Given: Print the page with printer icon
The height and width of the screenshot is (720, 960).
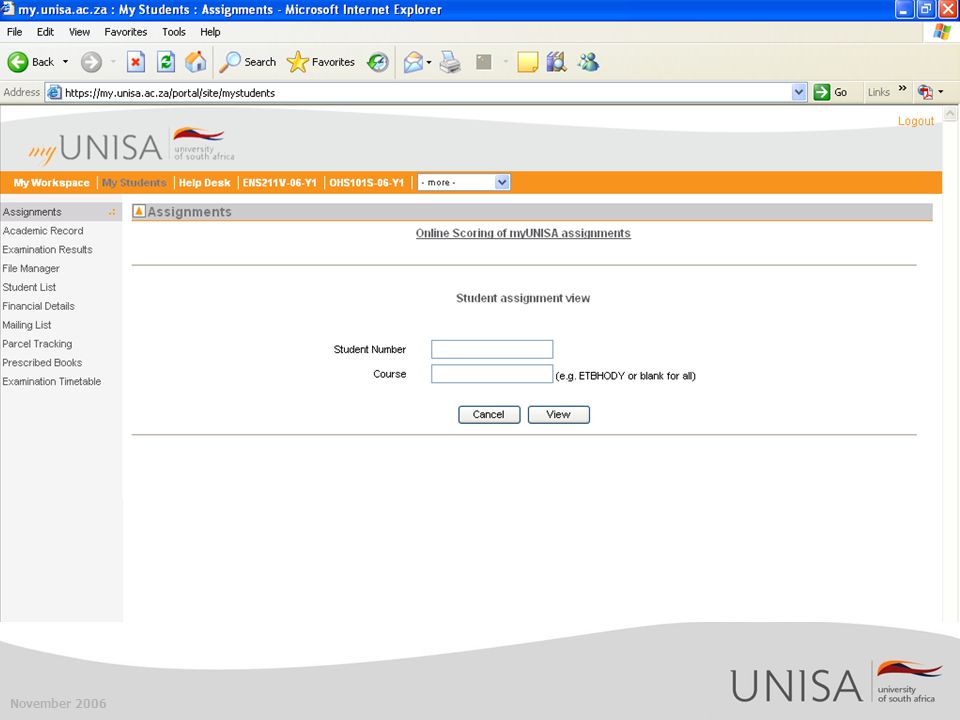Looking at the screenshot, I should coord(451,62).
